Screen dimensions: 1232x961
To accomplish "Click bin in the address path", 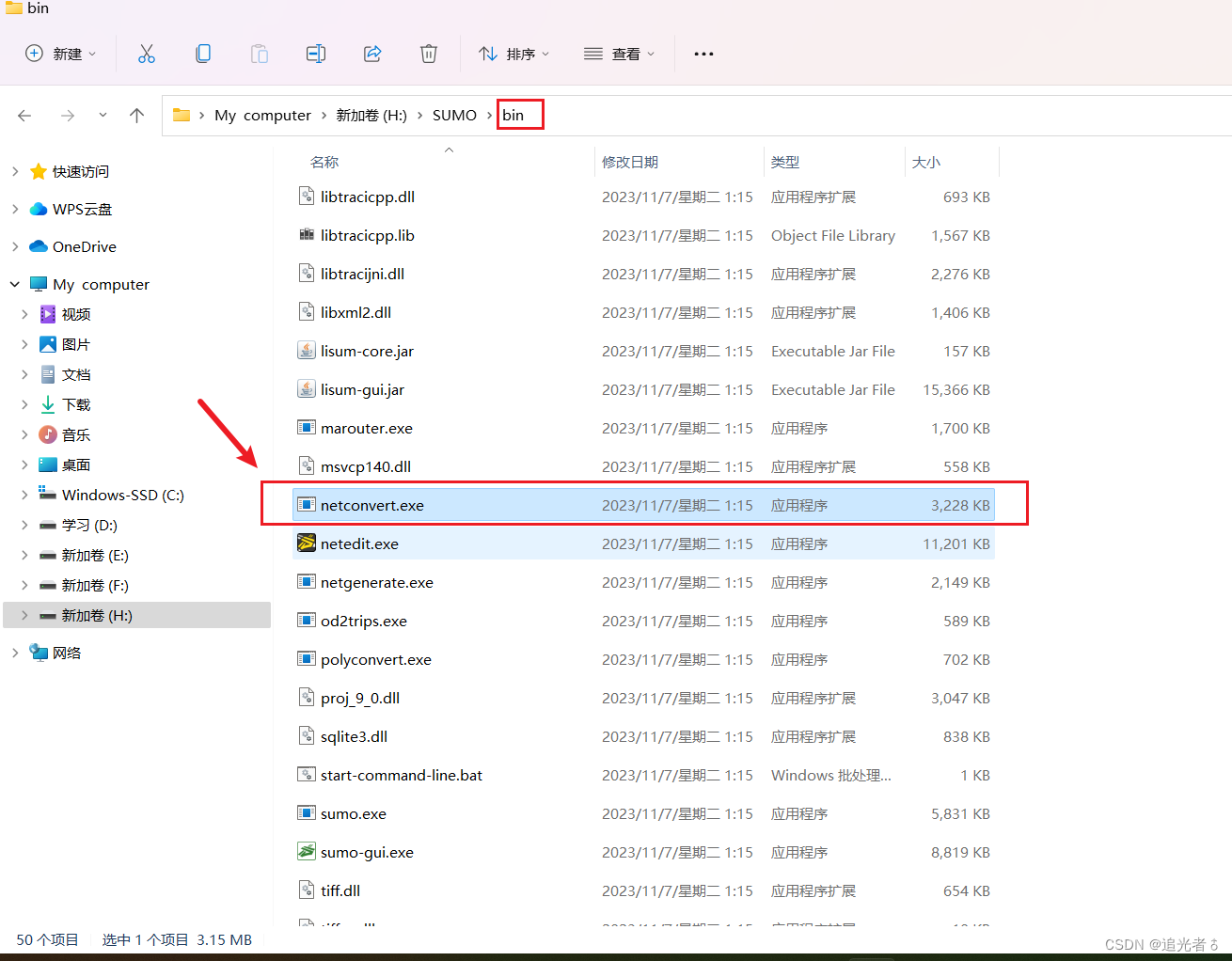I will [x=513, y=115].
